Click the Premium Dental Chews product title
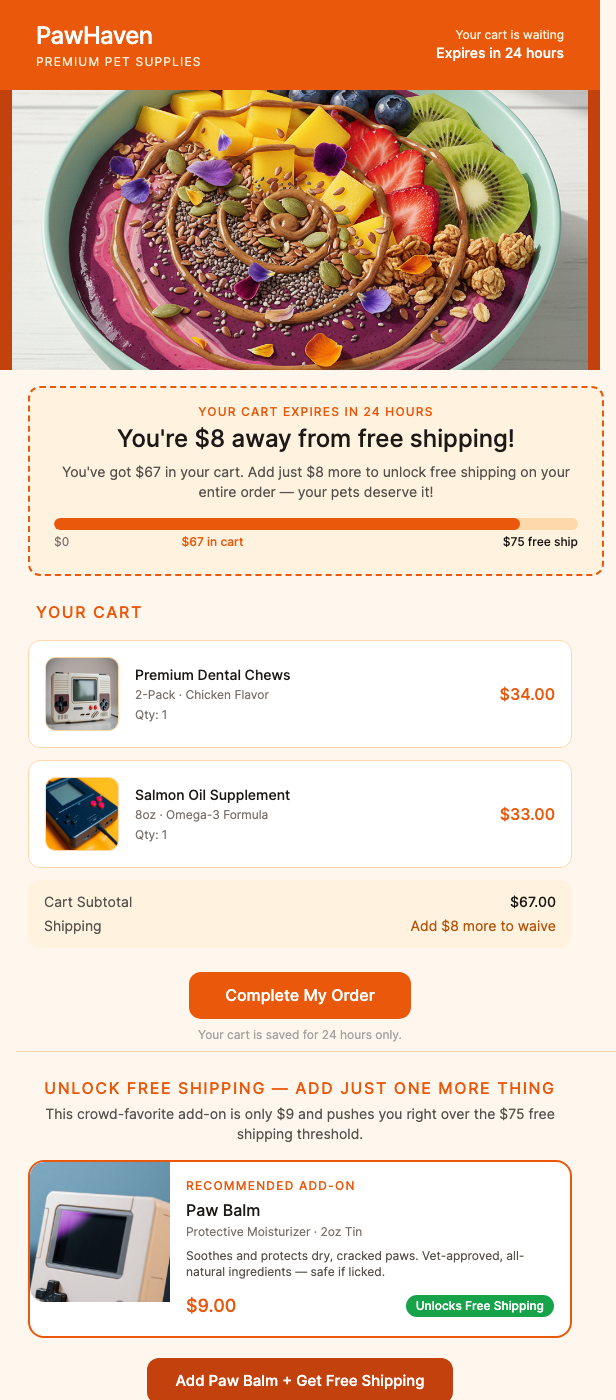The image size is (616, 1400). click(x=212, y=674)
